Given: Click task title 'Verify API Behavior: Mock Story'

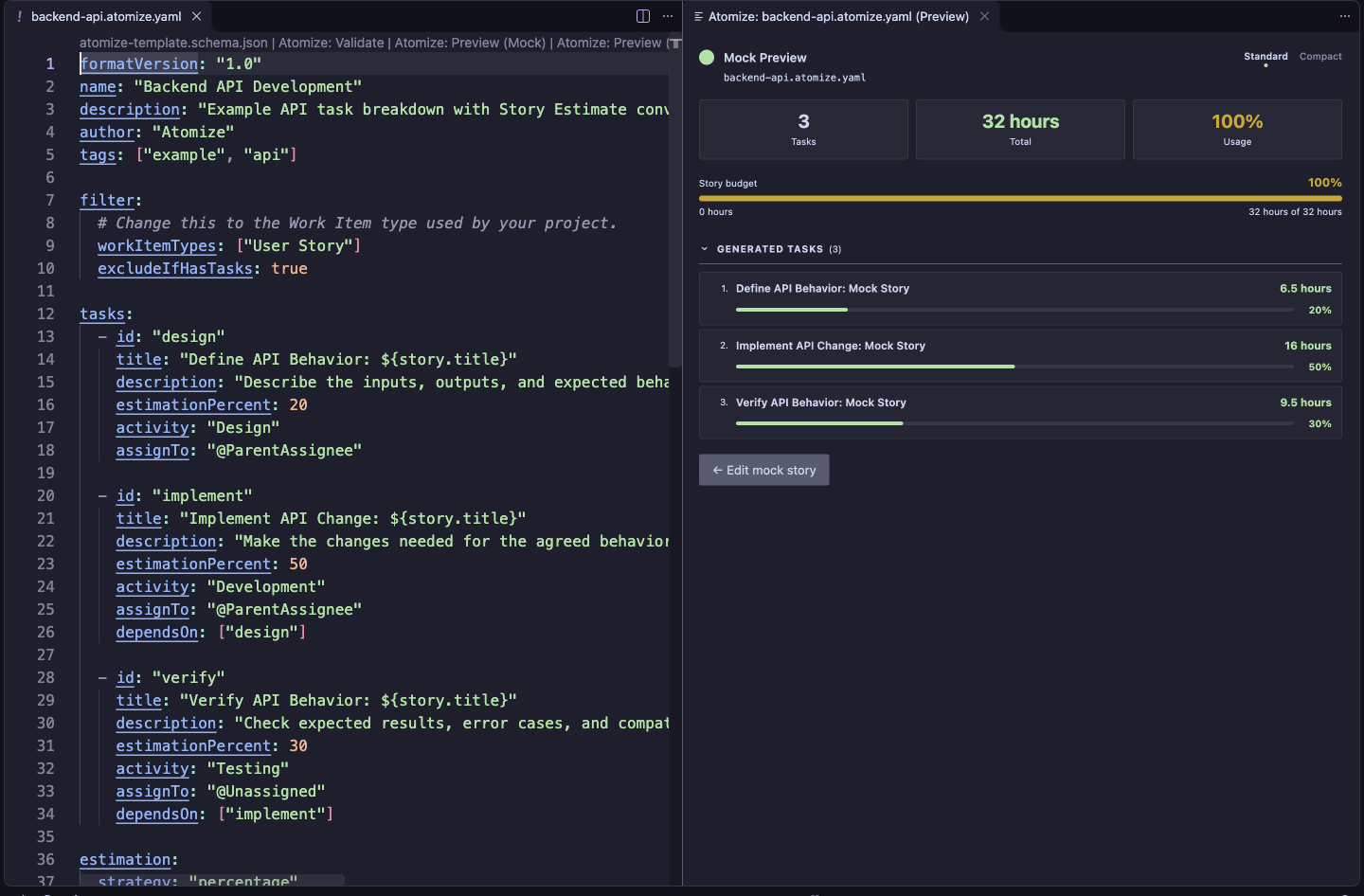Looking at the screenshot, I should coord(821,403).
